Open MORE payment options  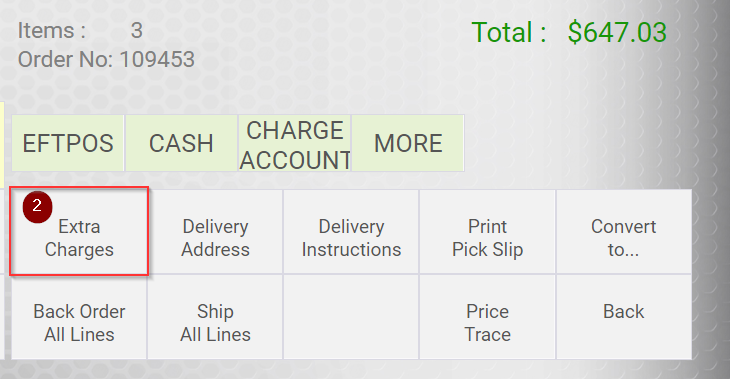tap(408, 143)
